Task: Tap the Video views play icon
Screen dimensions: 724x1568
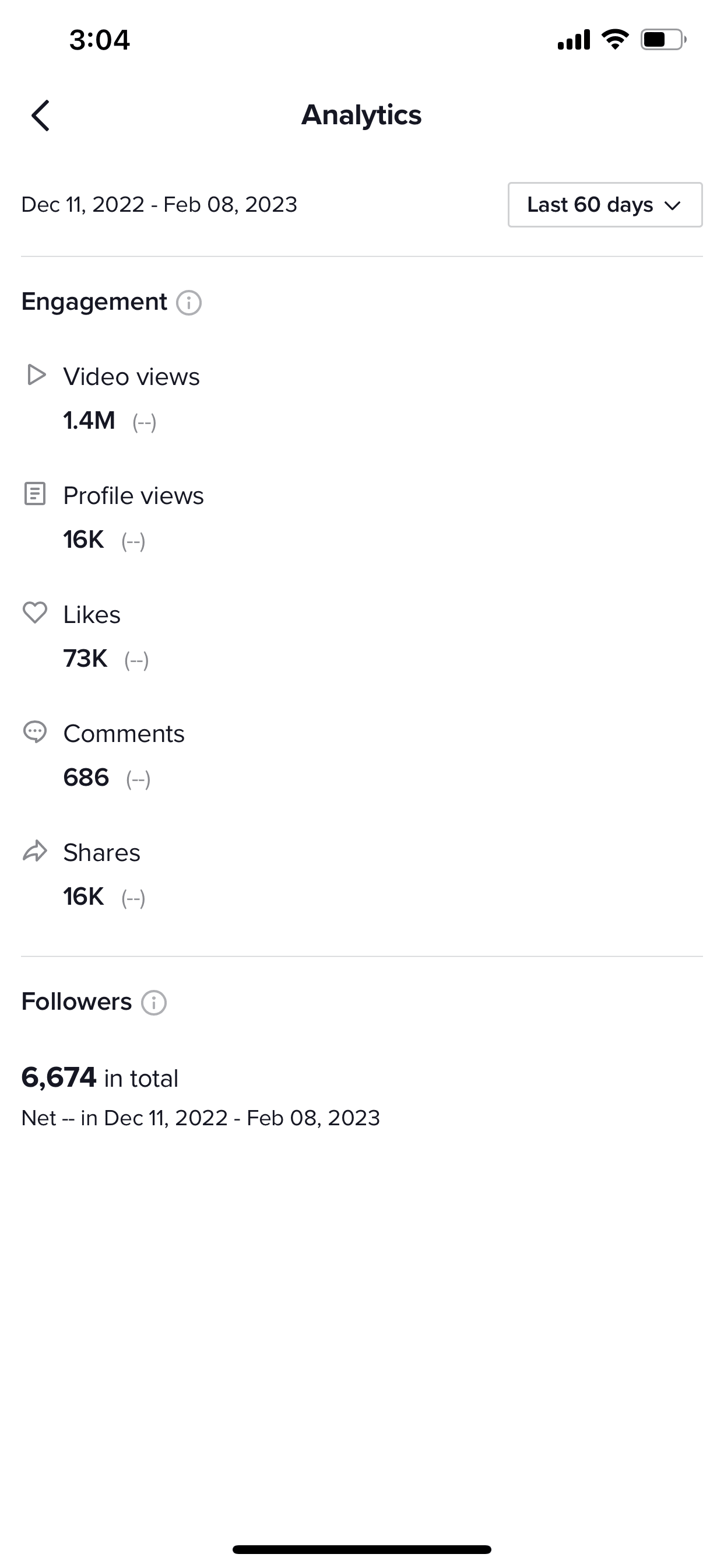Action: point(36,375)
